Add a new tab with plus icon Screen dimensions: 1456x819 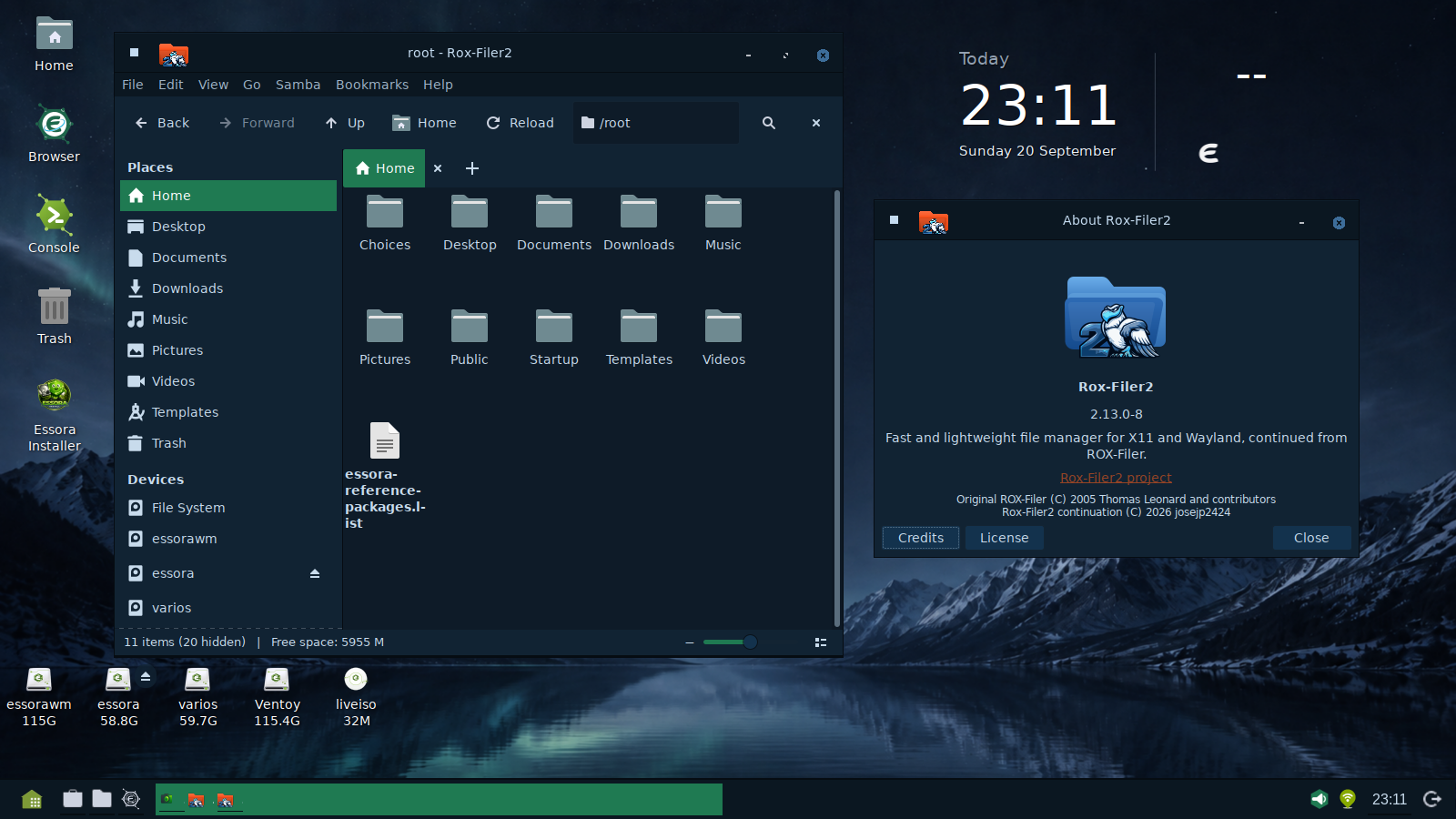pyautogui.click(x=472, y=168)
